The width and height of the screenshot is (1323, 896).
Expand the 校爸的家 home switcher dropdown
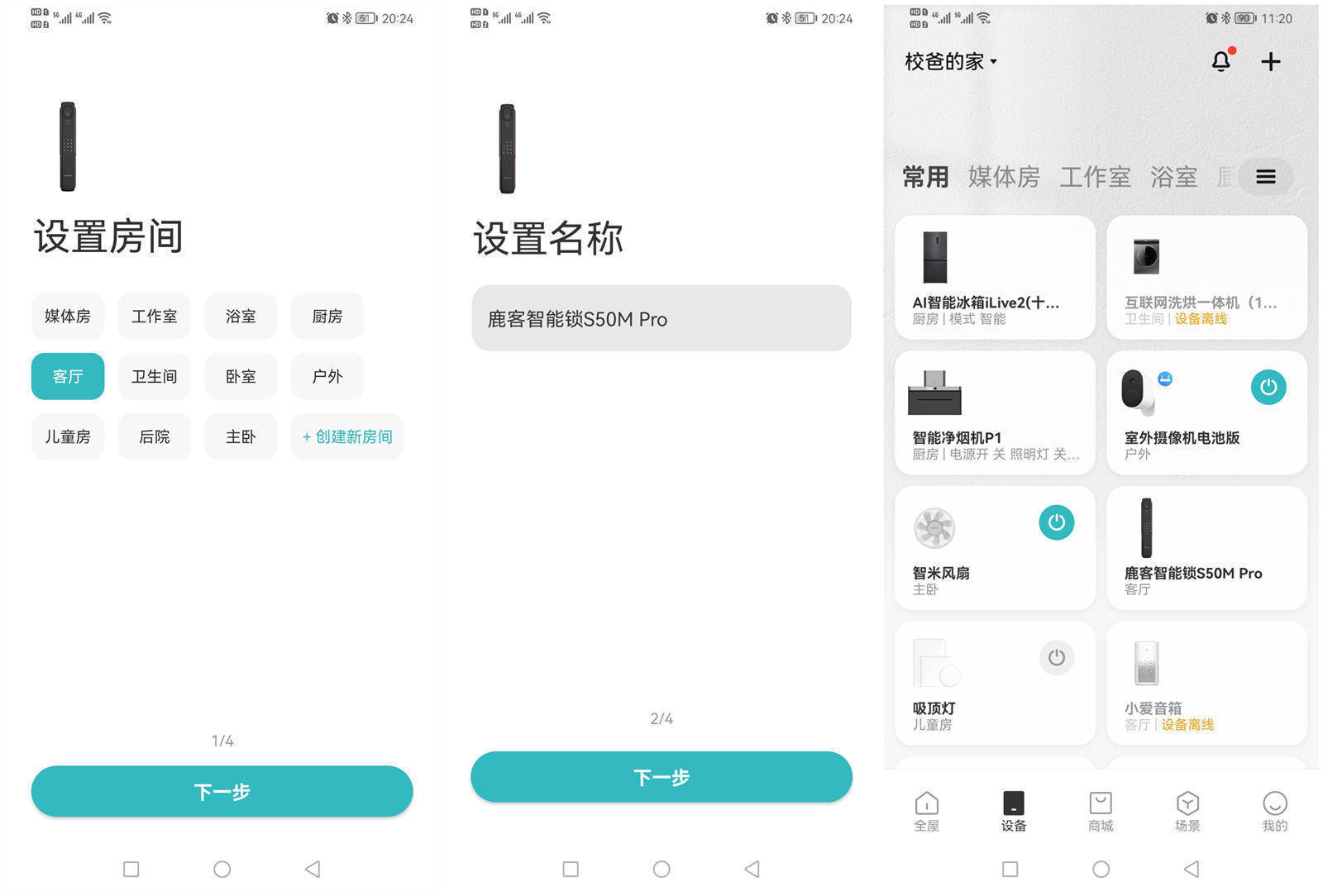click(951, 62)
